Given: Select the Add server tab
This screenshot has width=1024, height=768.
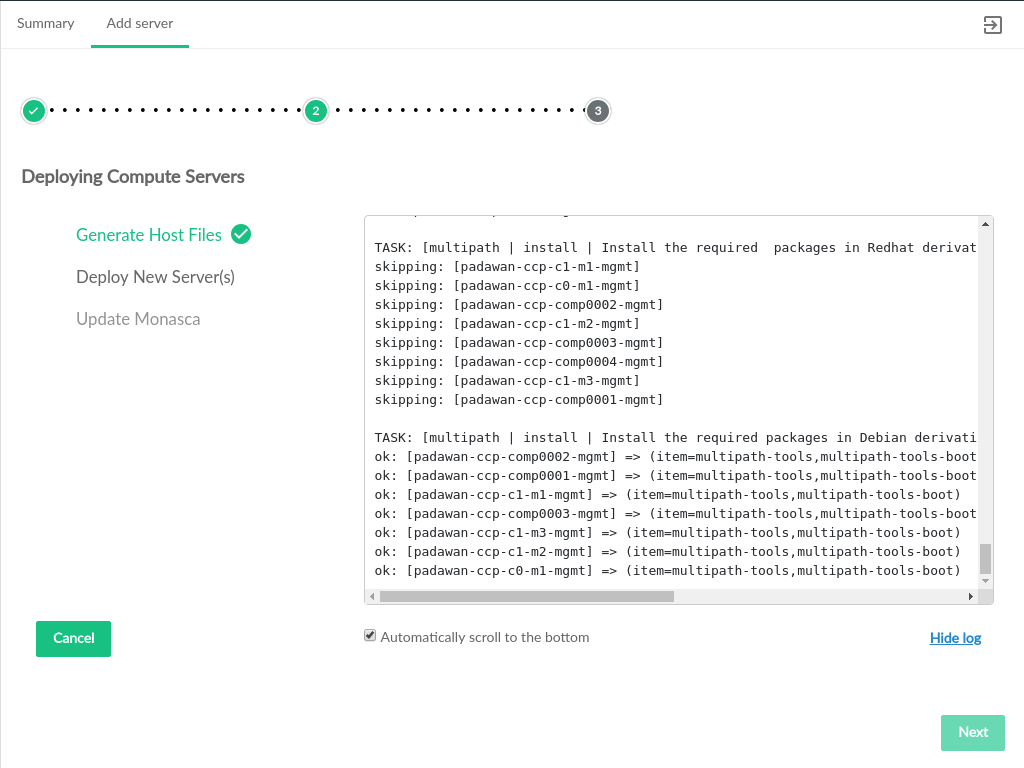Looking at the screenshot, I should tap(140, 23).
